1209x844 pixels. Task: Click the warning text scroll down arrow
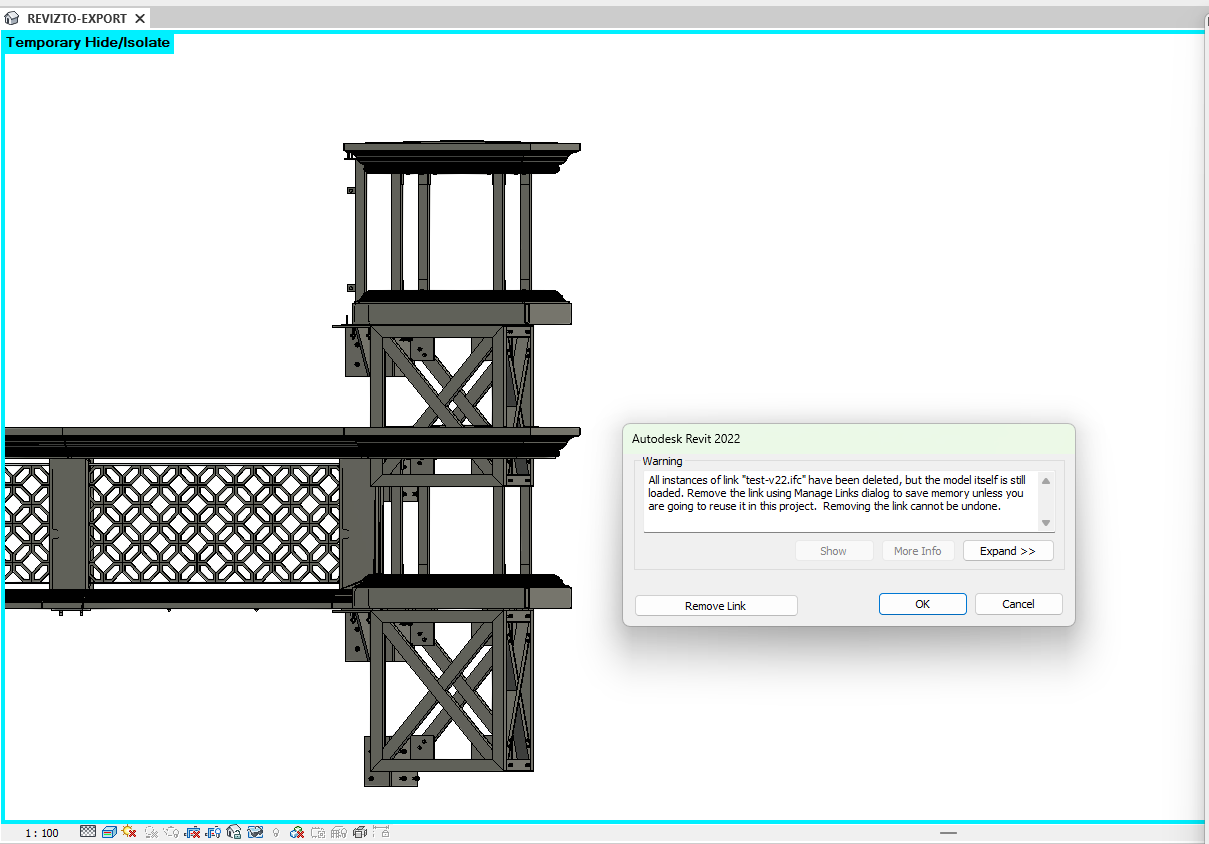pos(1046,523)
